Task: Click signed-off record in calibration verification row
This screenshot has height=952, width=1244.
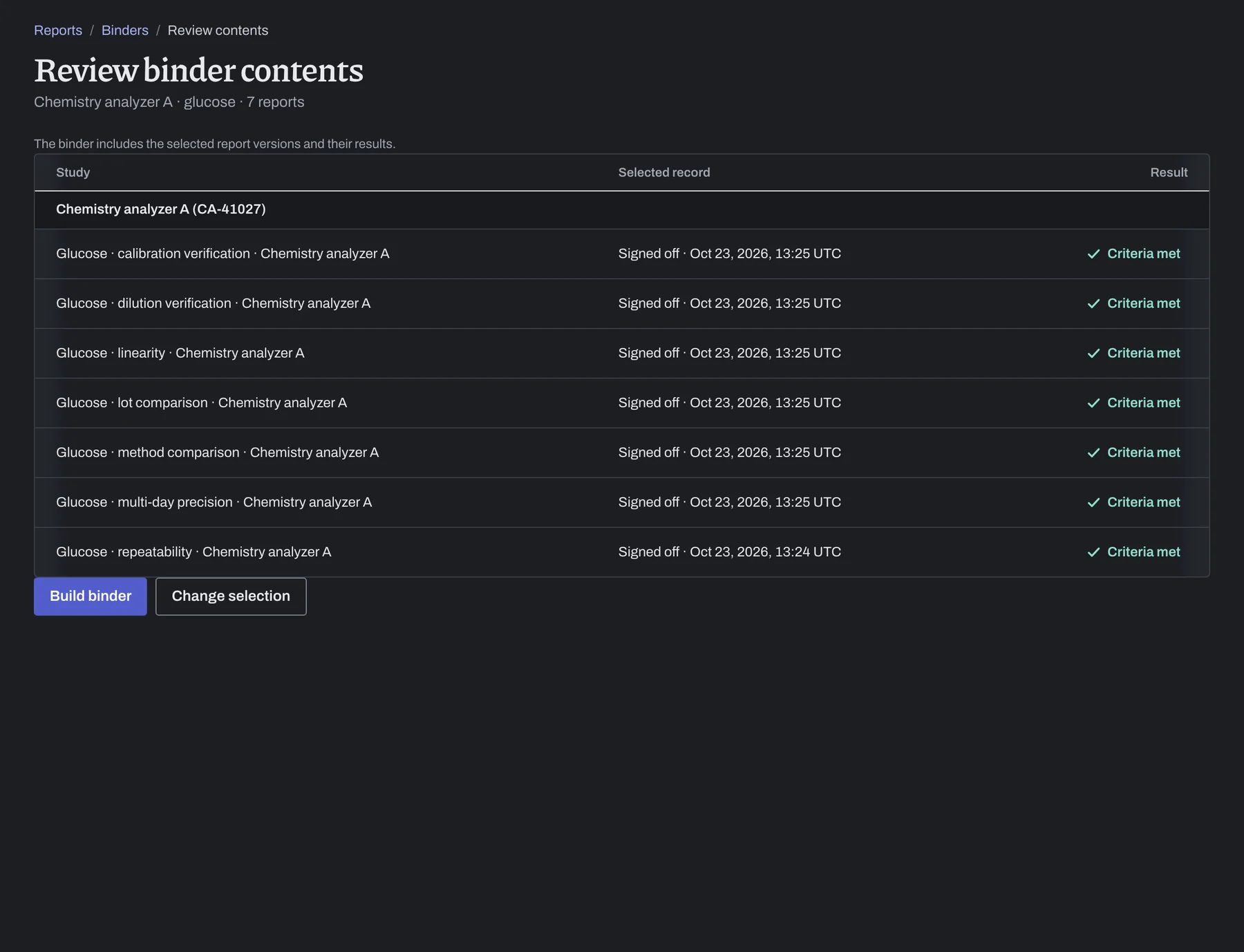Action: [730, 254]
